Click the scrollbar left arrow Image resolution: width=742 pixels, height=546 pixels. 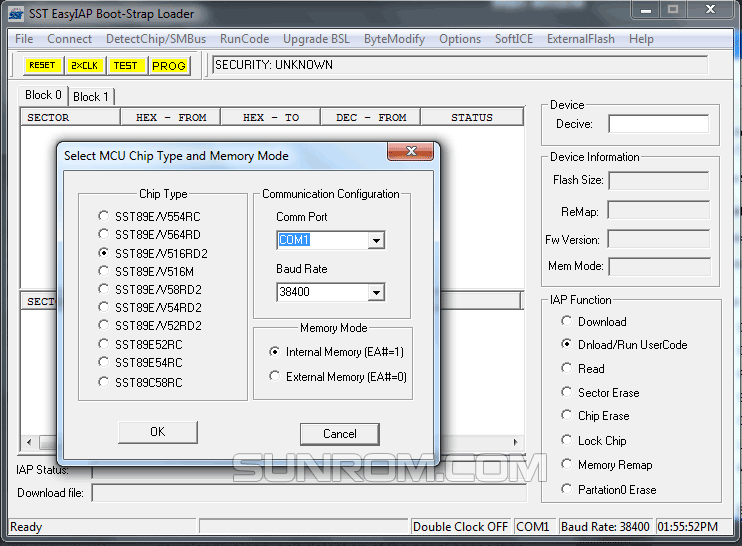(x=29, y=442)
